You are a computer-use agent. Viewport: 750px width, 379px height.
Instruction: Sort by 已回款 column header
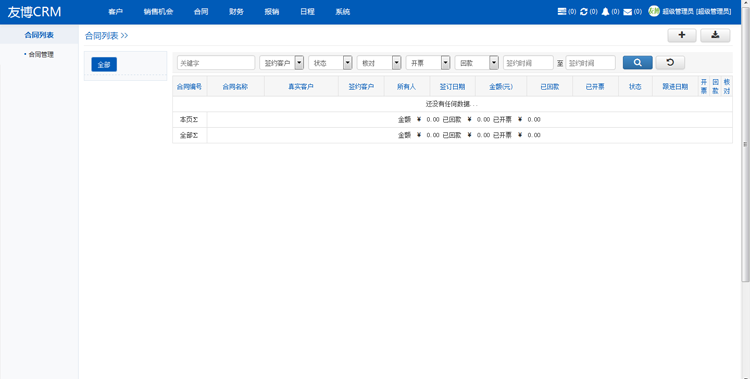(550, 87)
